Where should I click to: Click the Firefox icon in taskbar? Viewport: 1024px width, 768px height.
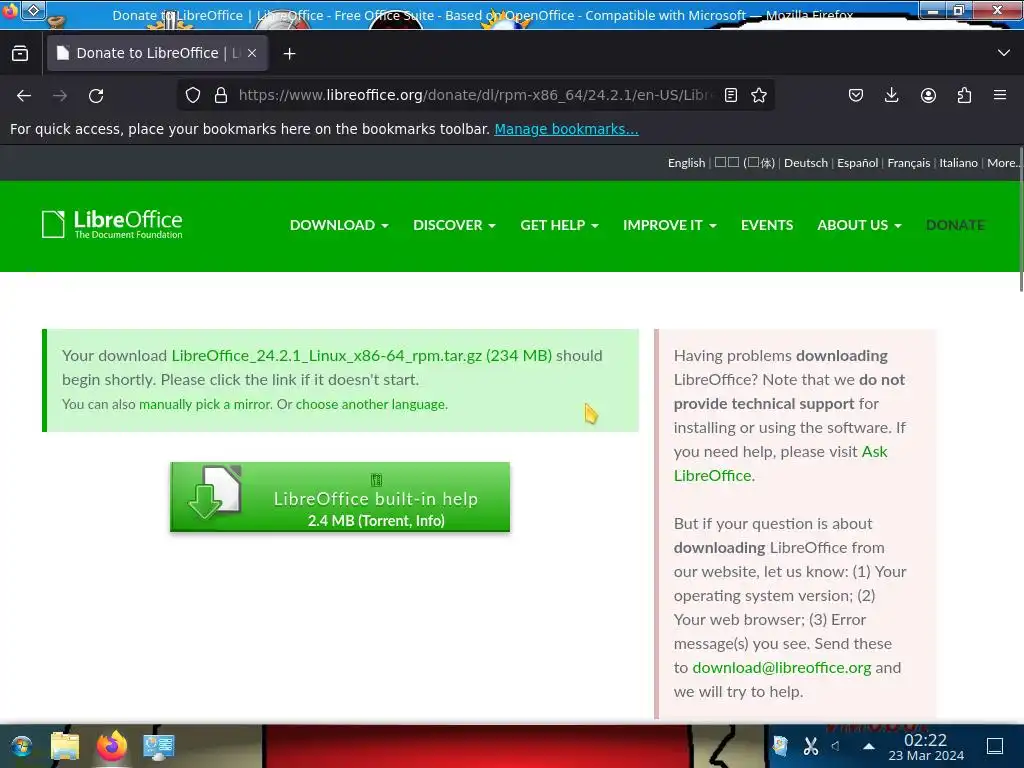(112, 746)
